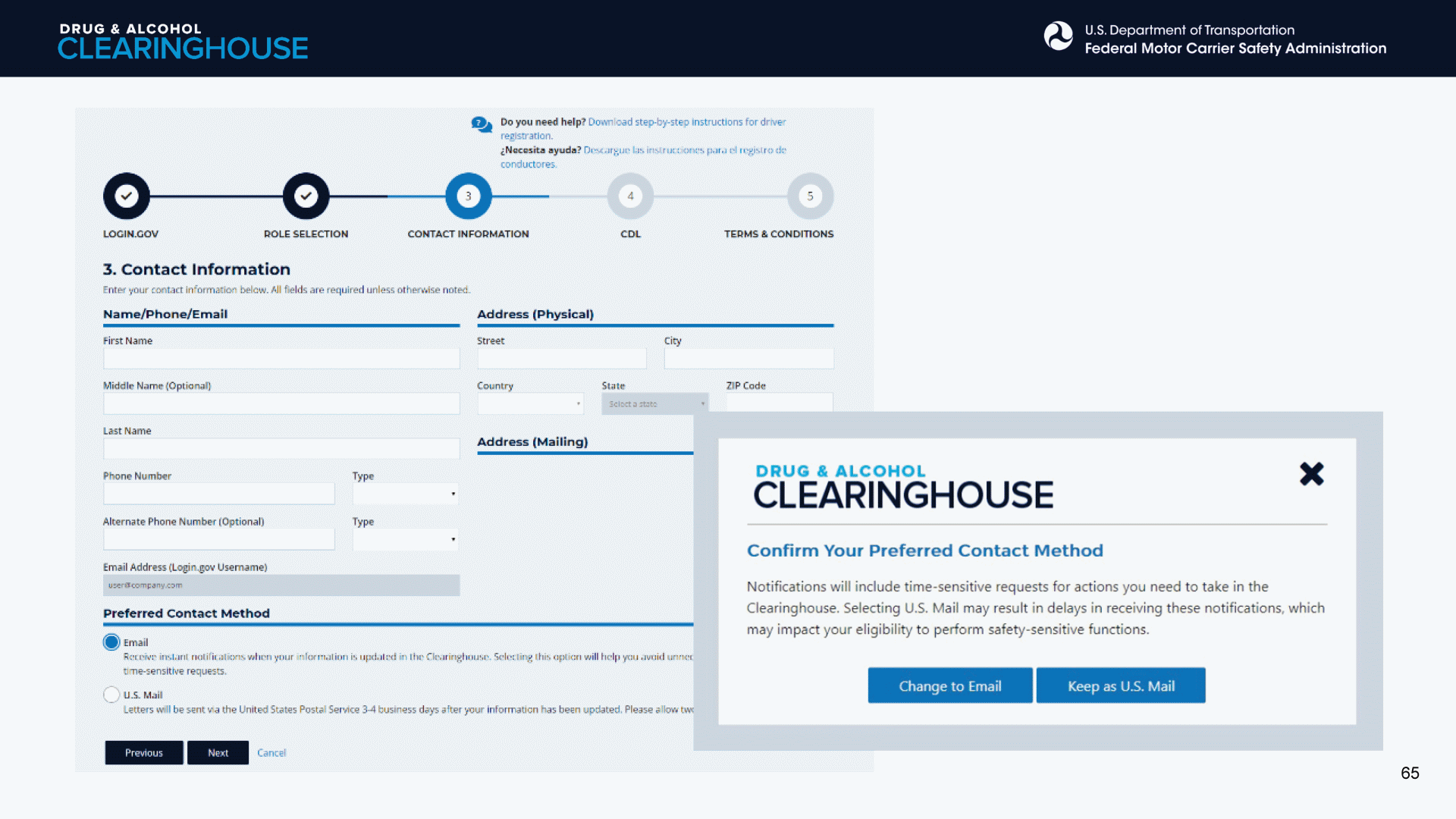Image resolution: width=1456 pixels, height=819 pixels.
Task: Open the Alternate Phone Type dropdown
Action: 406,539
